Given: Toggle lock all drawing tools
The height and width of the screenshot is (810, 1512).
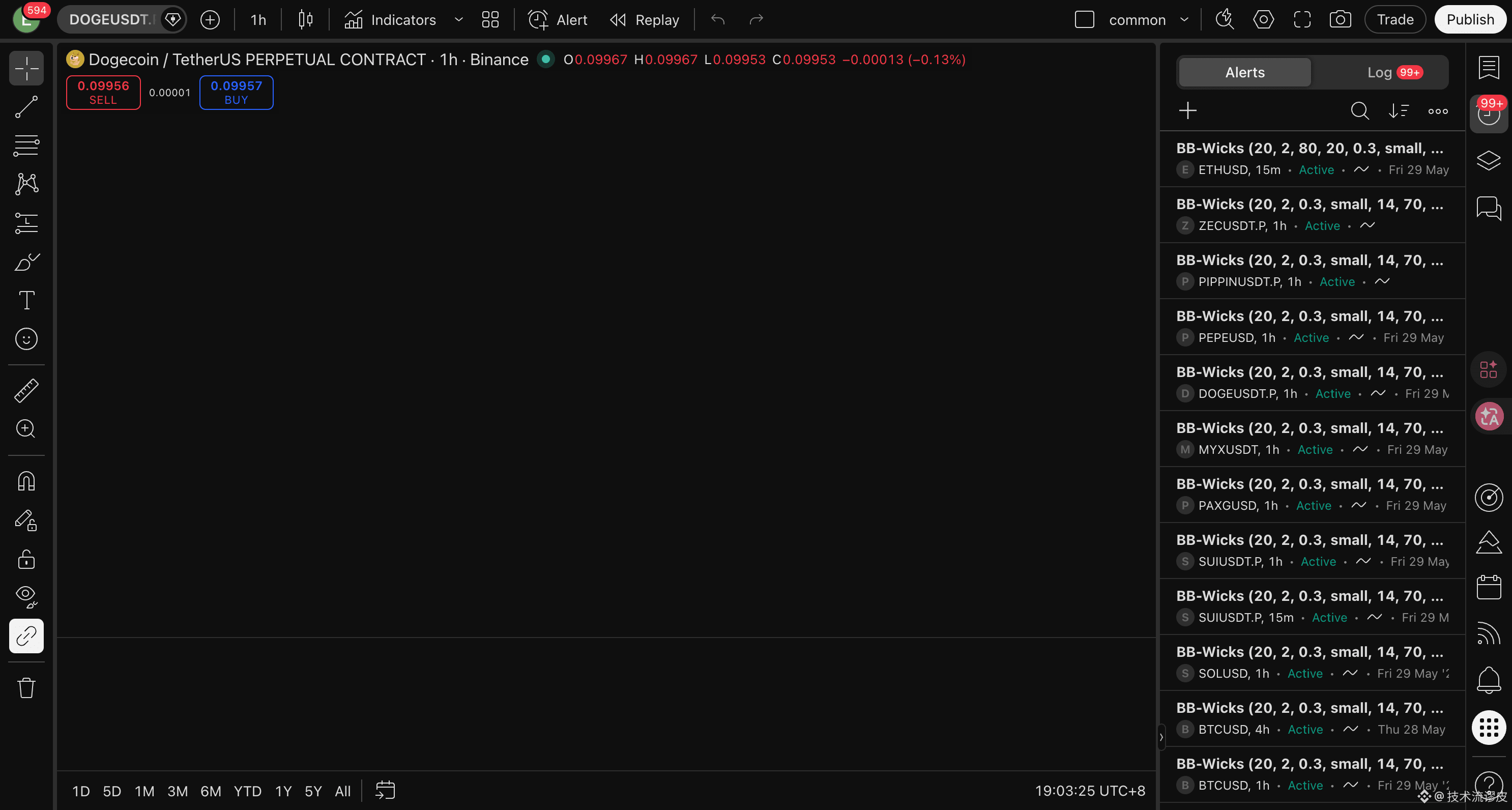Looking at the screenshot, I should (x=26, y=559).
